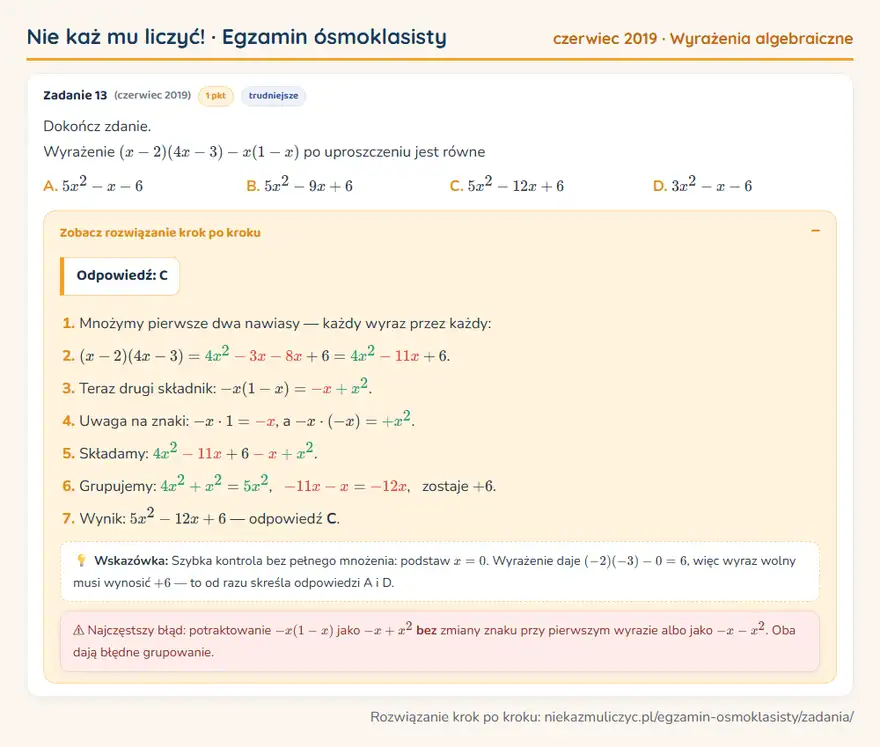
Task: Click 'Dokończ zdanie.' instruction text
Action: [x=97, y=126]
